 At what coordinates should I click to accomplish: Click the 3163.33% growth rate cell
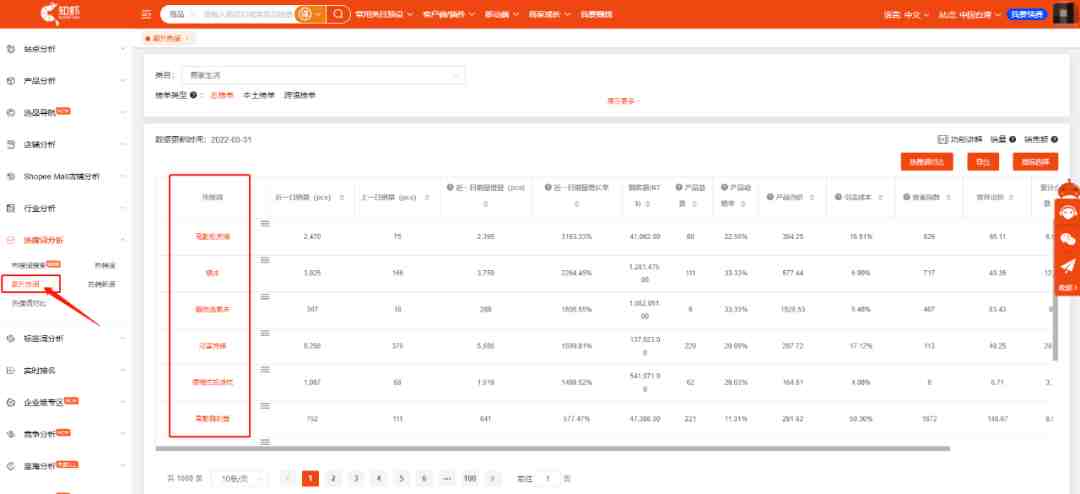(577, 236)
